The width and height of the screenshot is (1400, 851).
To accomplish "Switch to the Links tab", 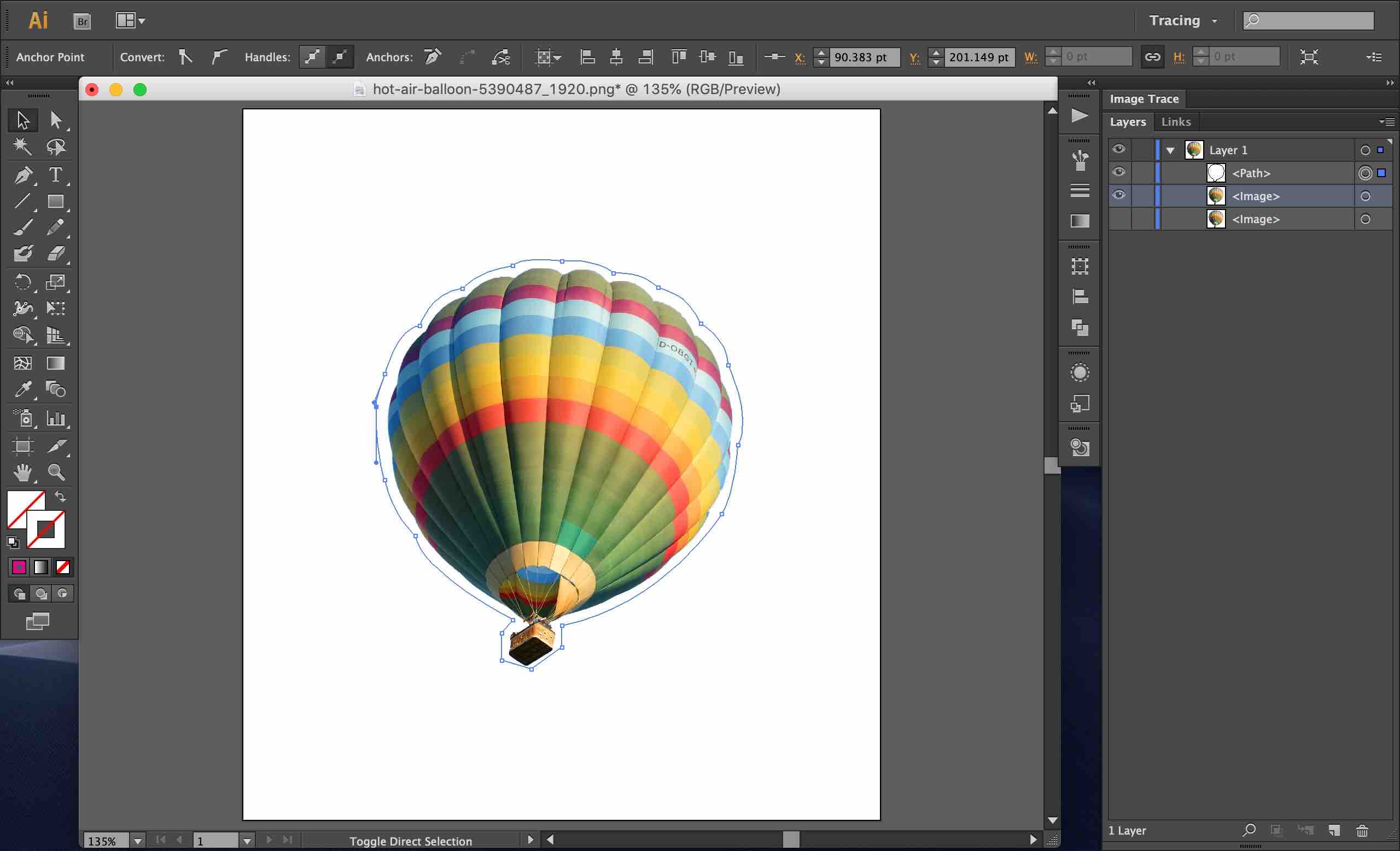I will (x=1176, y=121).
